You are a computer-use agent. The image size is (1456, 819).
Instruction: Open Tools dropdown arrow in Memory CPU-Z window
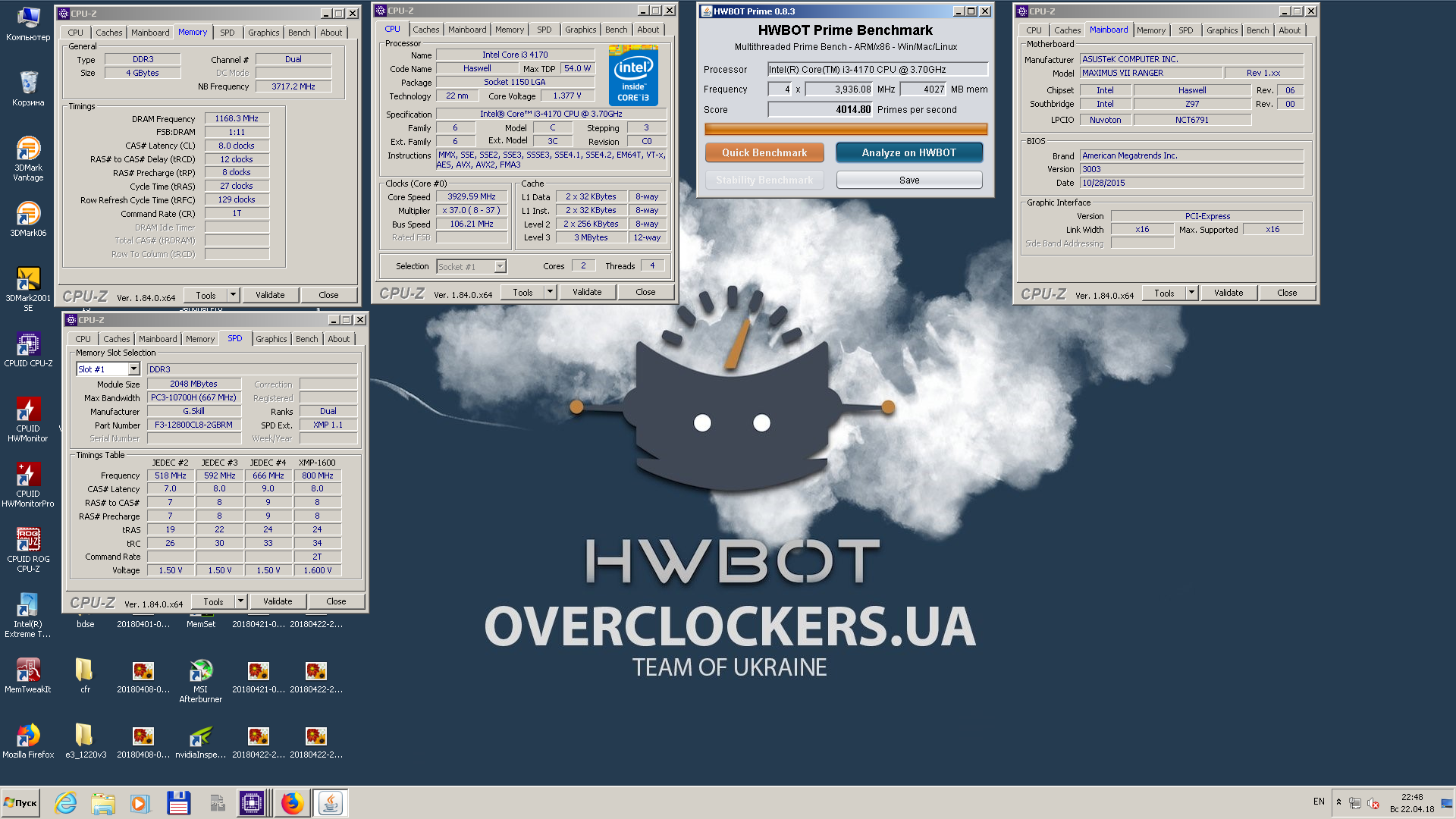pyautogui.click(x=234, y=295)
